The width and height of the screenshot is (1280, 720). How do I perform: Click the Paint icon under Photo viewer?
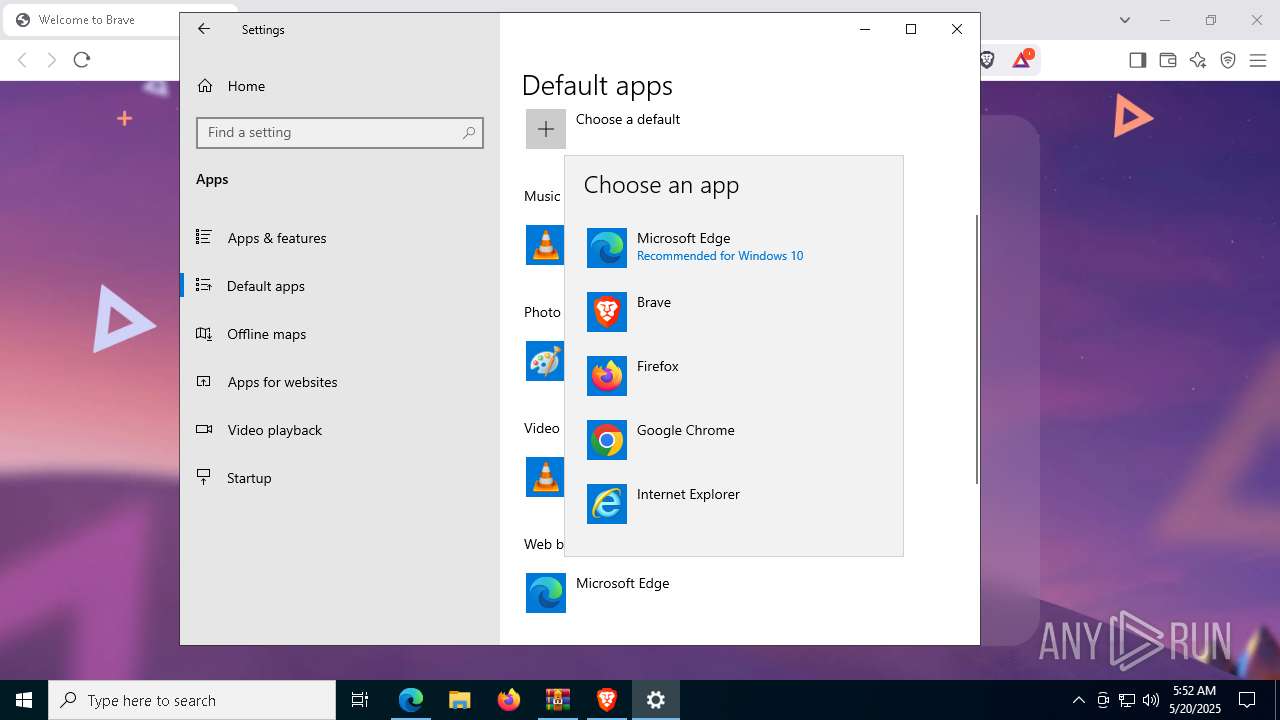pos(545,361)
